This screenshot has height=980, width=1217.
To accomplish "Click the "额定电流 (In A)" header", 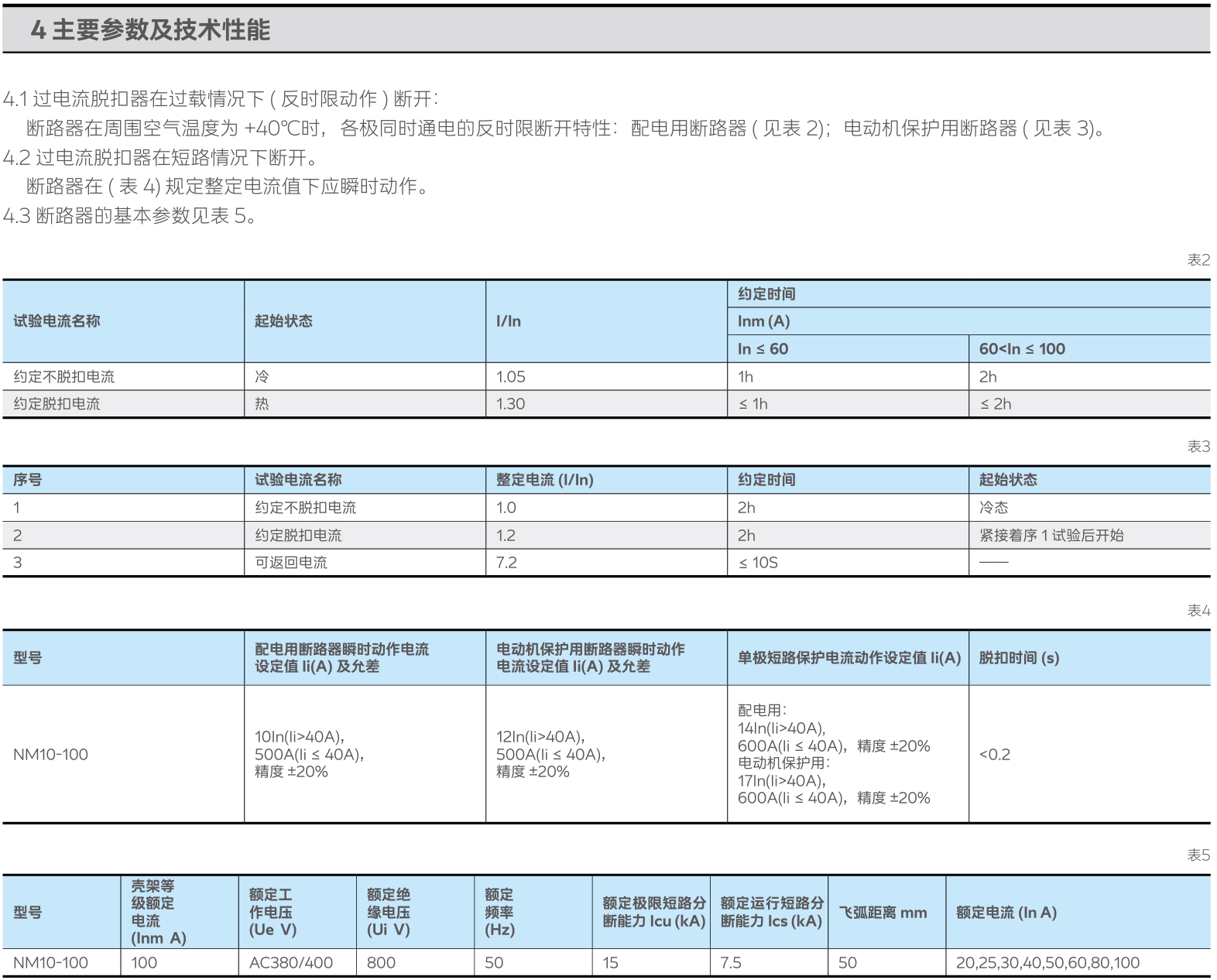I will pyautogui.click(x=1006, y=913).
